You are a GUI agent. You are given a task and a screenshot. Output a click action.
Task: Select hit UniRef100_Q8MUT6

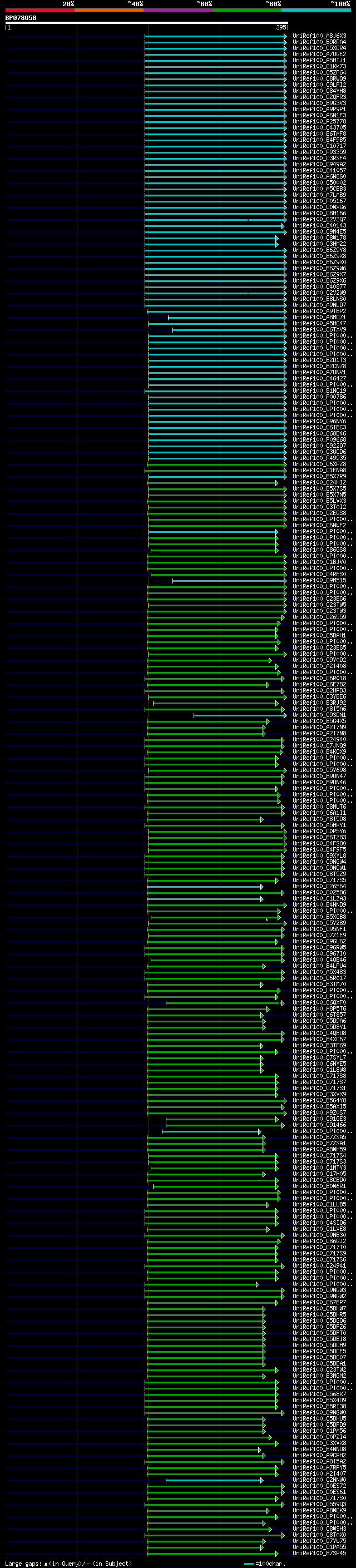tap(319, 807)
